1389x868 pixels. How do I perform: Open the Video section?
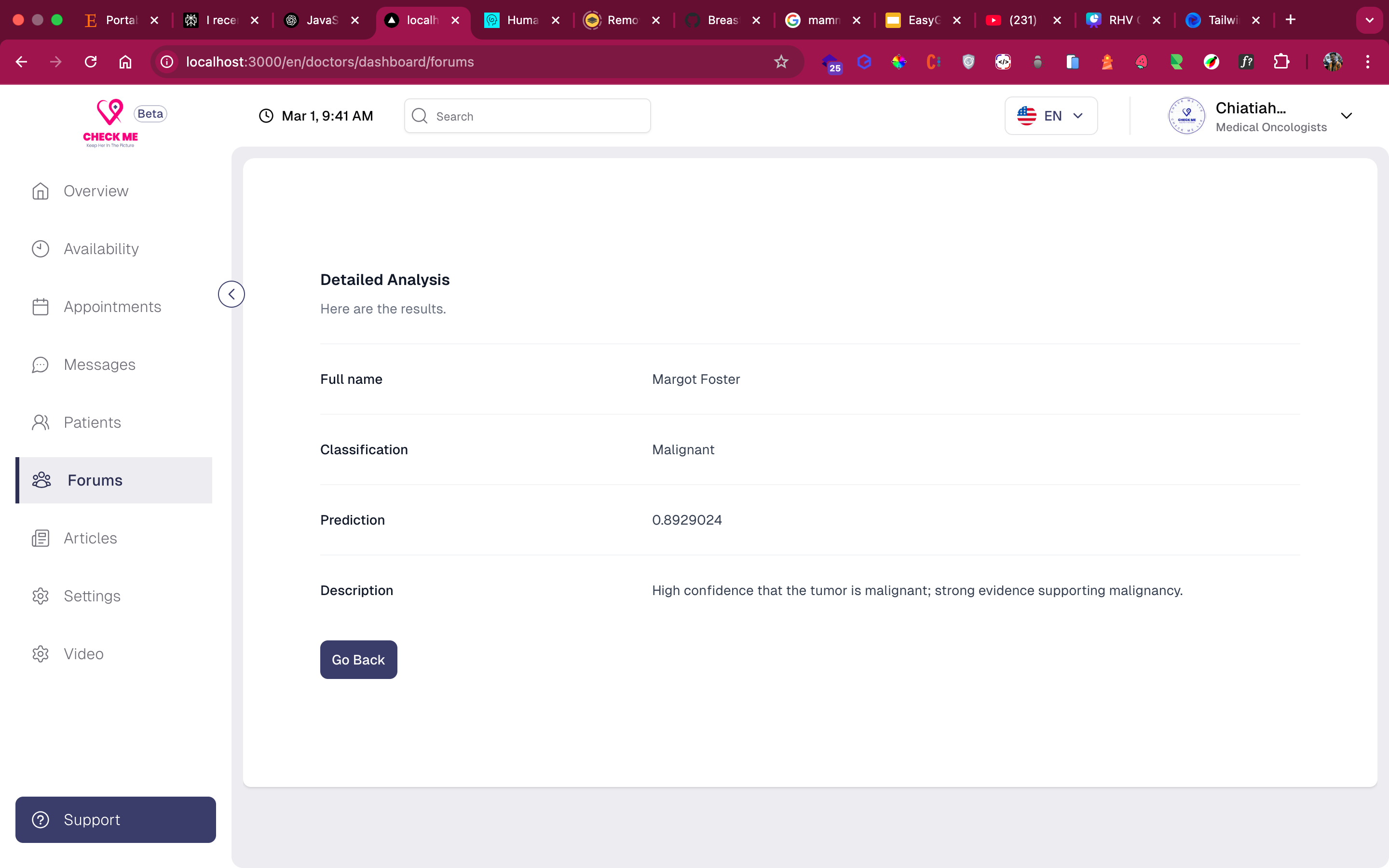83,654
